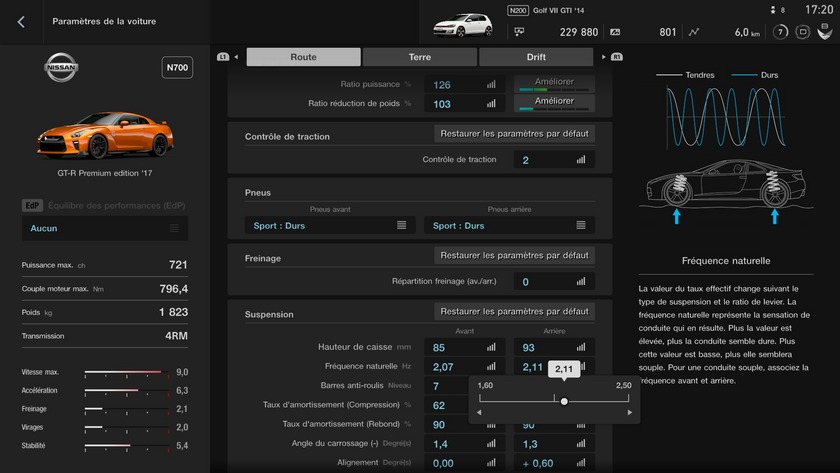Click the mileage icon beside 801

[x=615, y=32]
